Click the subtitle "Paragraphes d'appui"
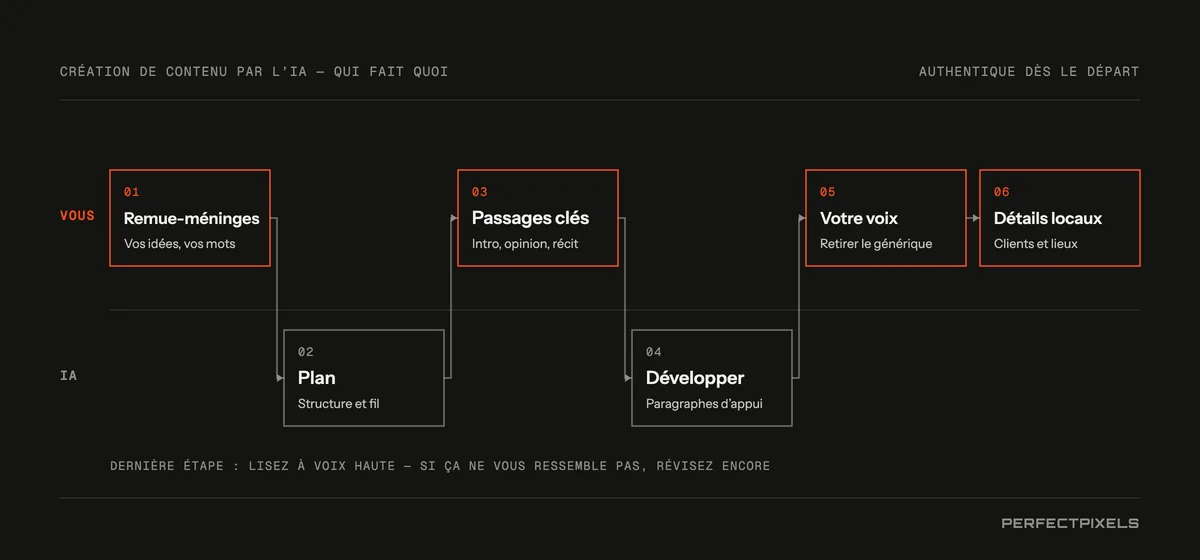1200x560 pixels. 704,404
